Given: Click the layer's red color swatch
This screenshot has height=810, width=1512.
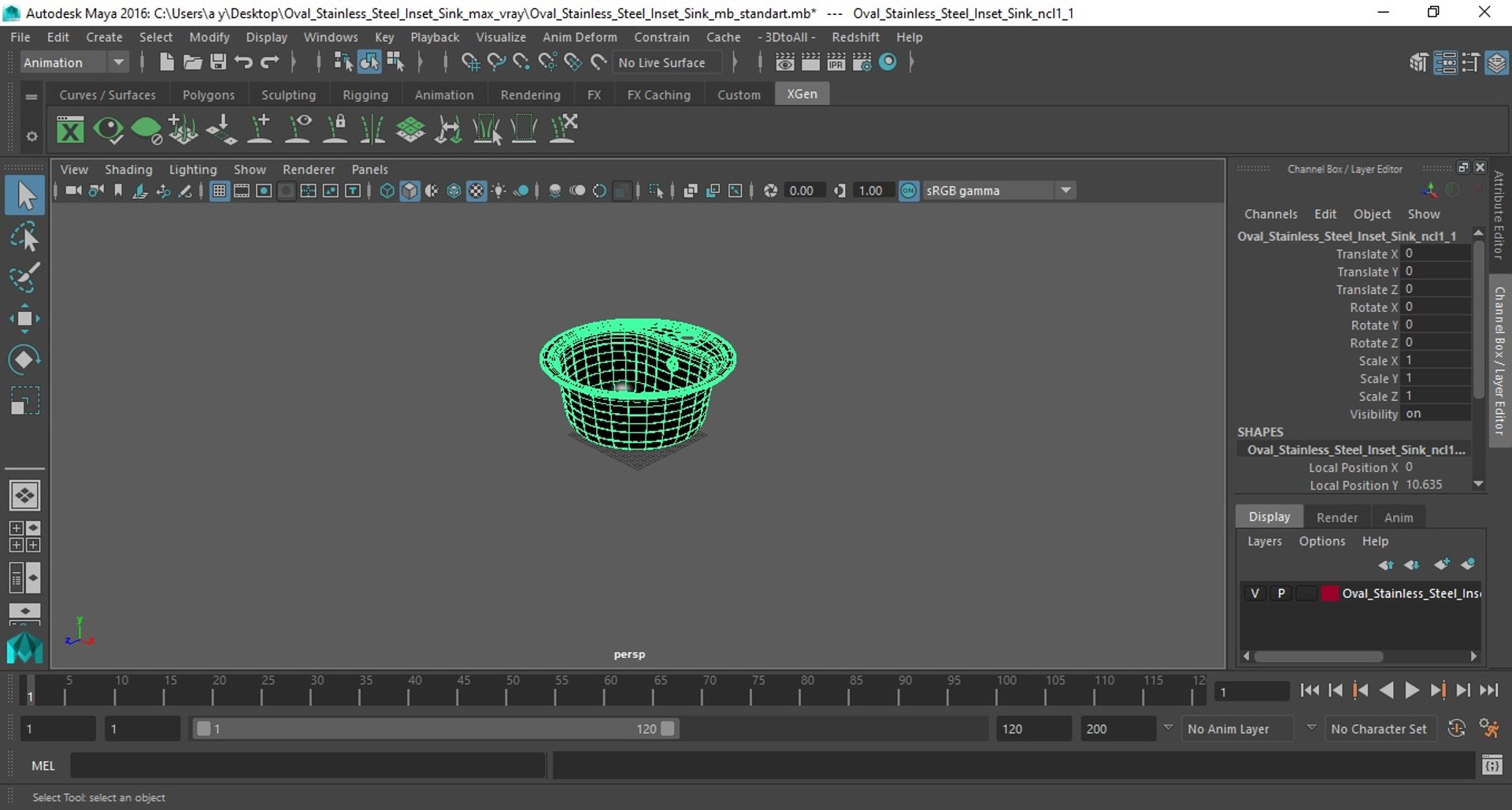Looking at the screenshot, I should click(x=1329, y=593).
